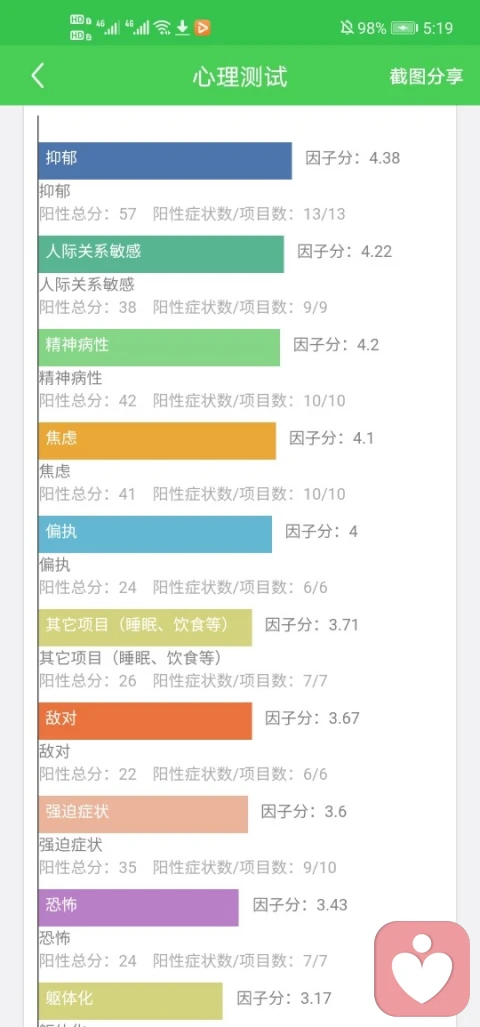Tap the Wi-Fi signal icon
Image resolution: width=480 pixels, height=1027 pixels.
tap(162, 28)
